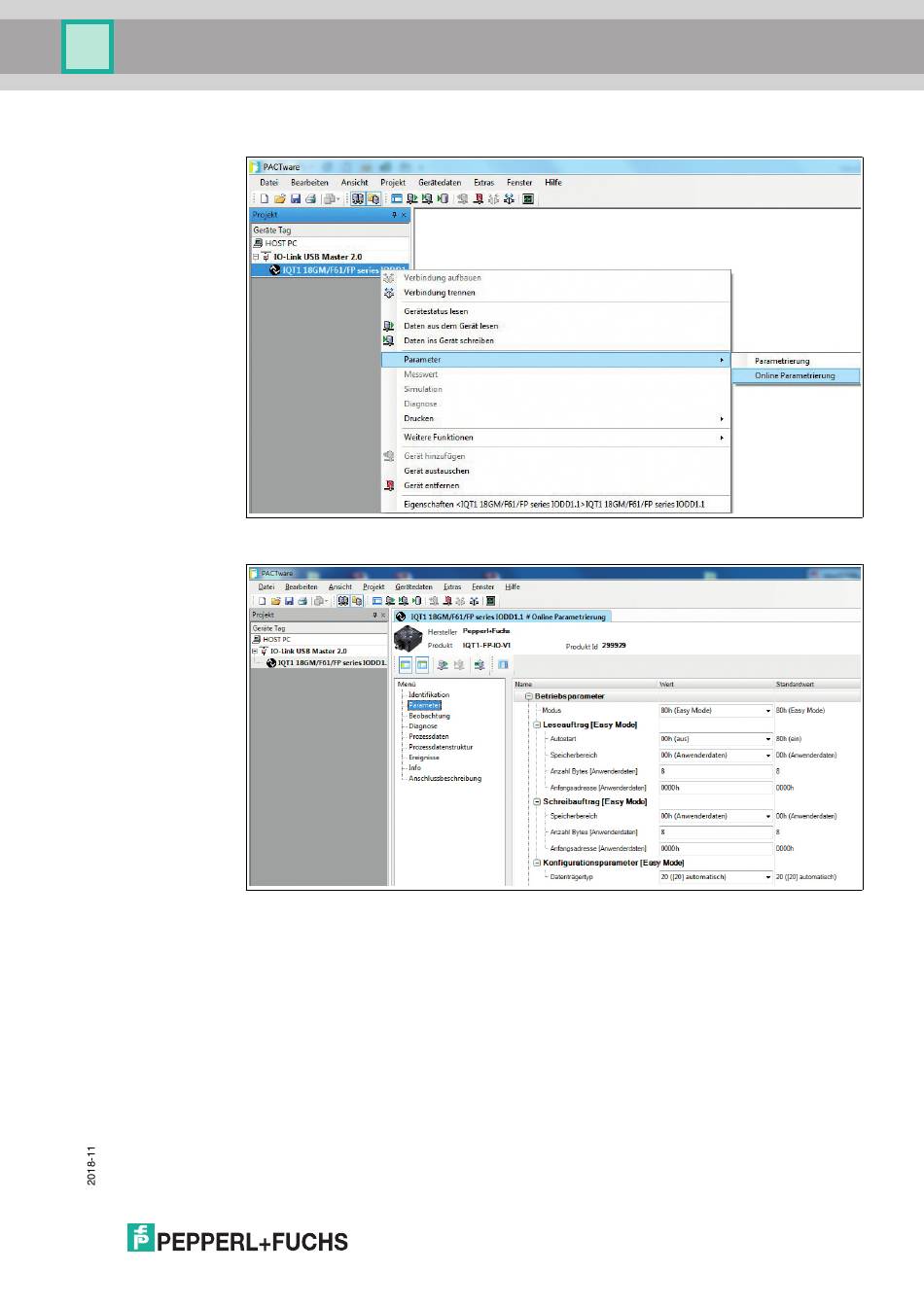Viewport: 924px width, 1307px height.
Task: Select Daten ins Gerät schreiben
Action: [555, 340]
